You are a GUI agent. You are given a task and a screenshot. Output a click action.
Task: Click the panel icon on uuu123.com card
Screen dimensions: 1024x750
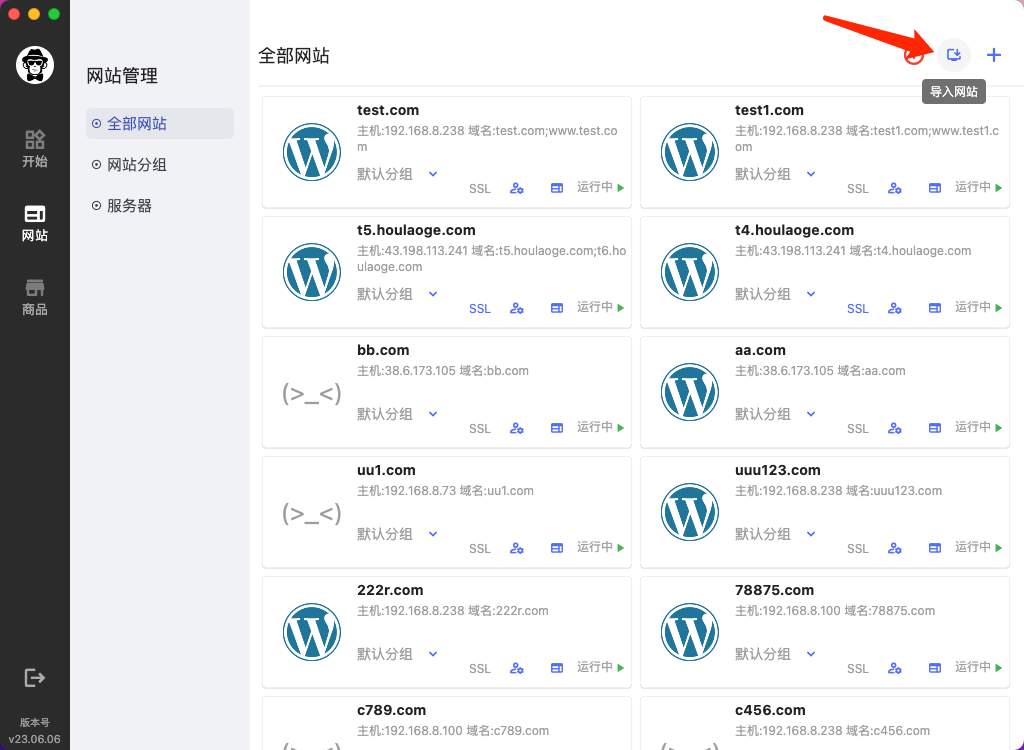point(935,548)
